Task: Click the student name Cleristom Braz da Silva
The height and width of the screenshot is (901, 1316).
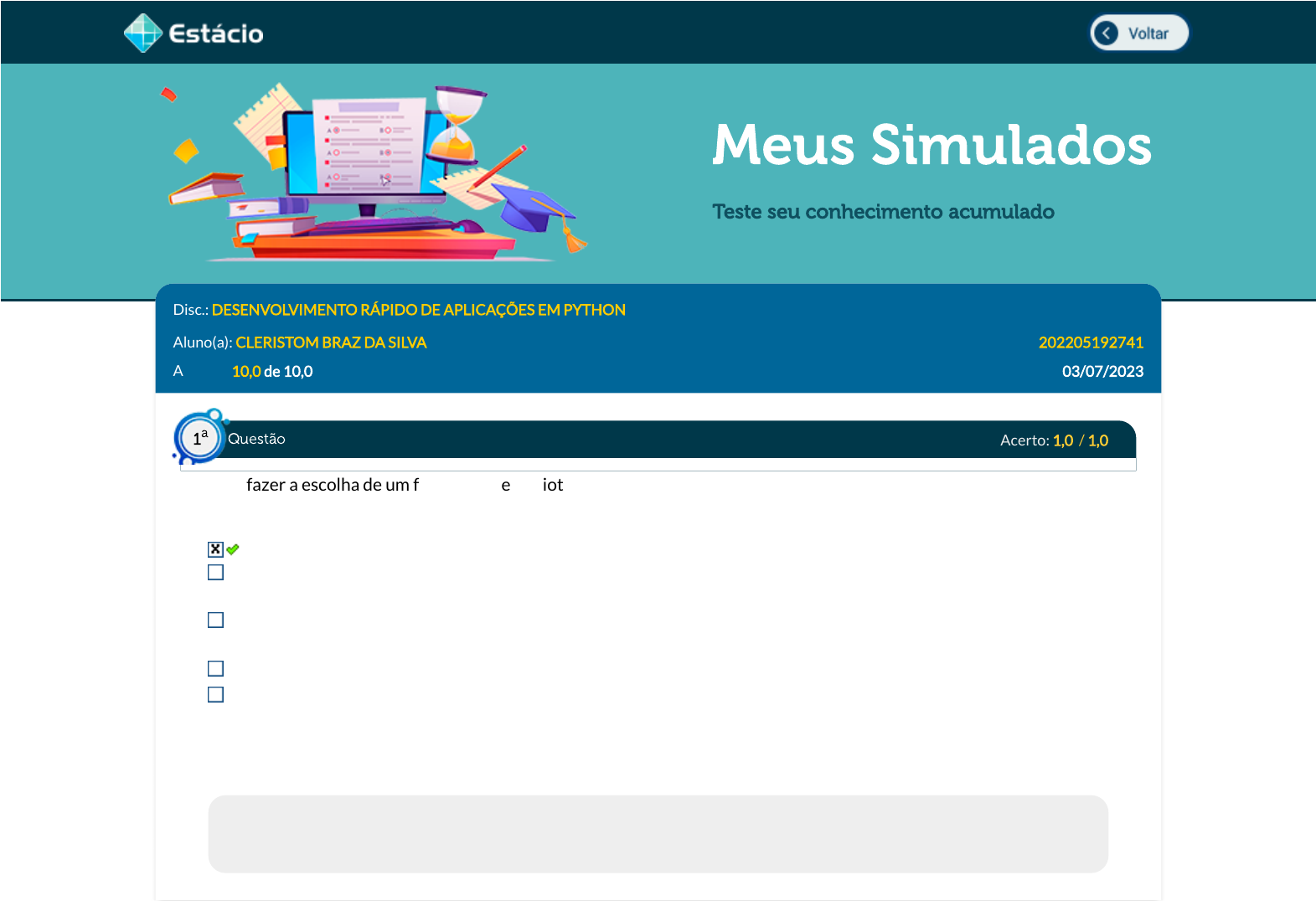Action: point(331,342)
